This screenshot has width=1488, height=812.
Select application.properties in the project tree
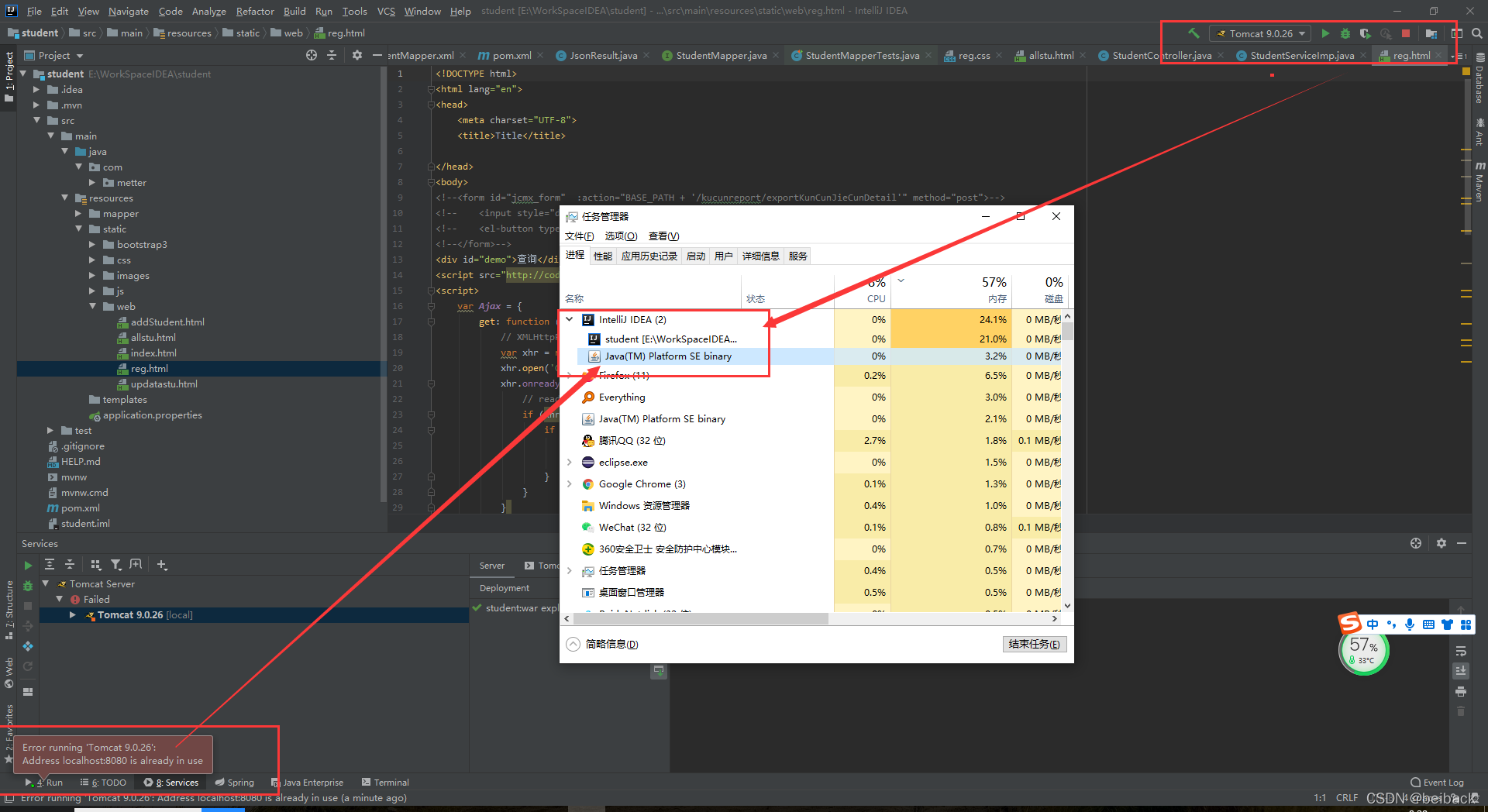point(146,415)
